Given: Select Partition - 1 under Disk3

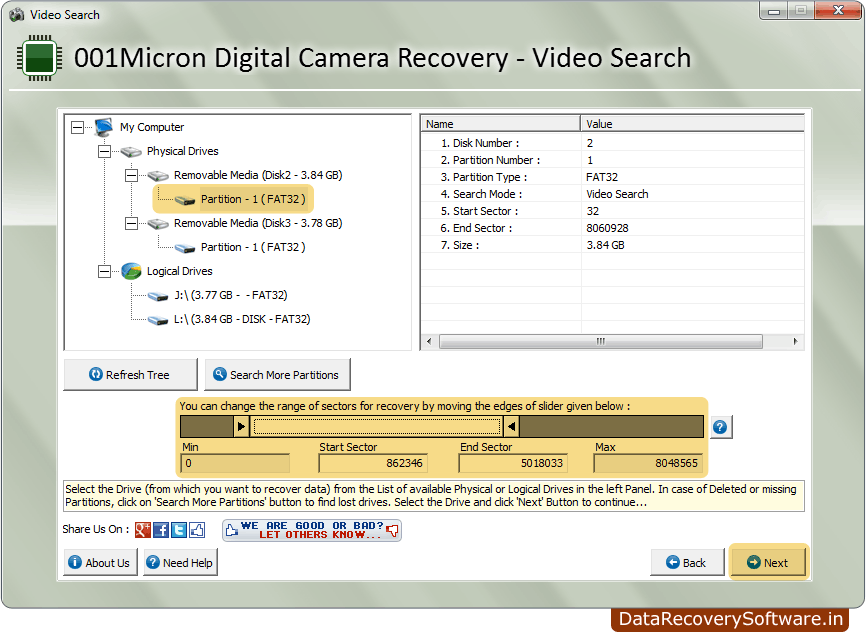Looking at the screenshot, I should tap(253, 247).
